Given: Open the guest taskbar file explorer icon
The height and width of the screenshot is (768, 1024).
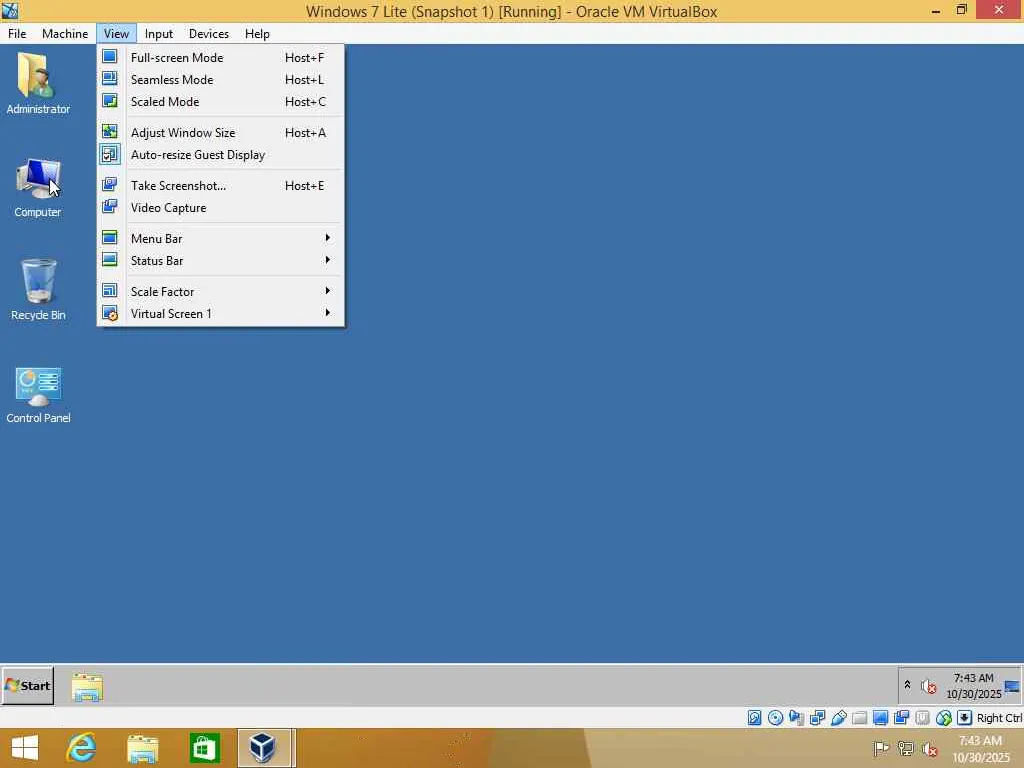Looking at the screenshot, I should [x=87, y=687].
